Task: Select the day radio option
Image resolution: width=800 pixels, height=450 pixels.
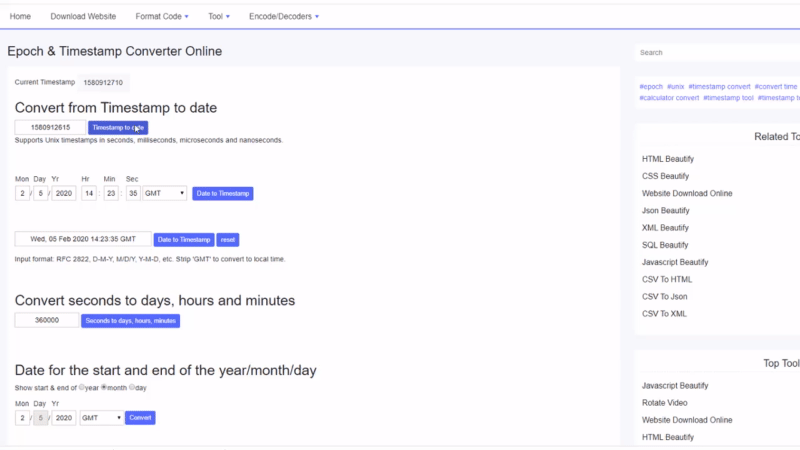Action: [x=131, y=387]
